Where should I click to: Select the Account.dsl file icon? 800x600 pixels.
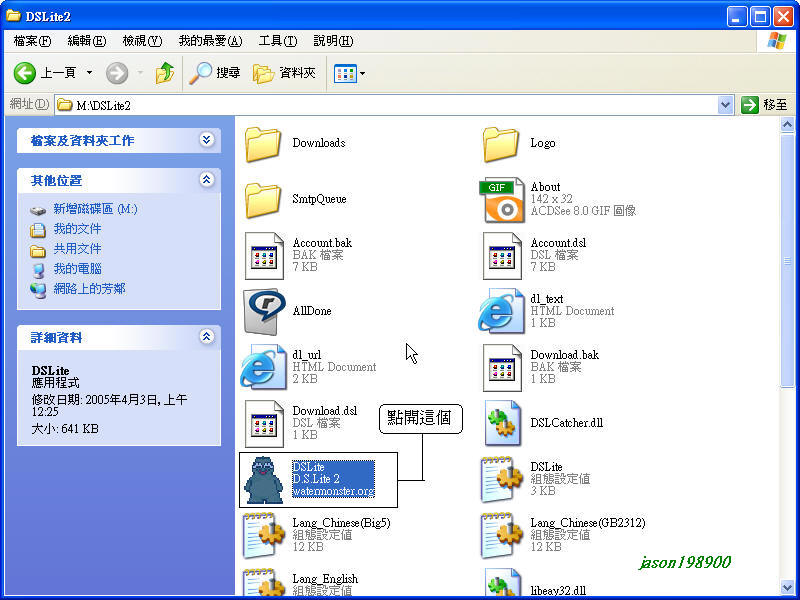[502, 256]
